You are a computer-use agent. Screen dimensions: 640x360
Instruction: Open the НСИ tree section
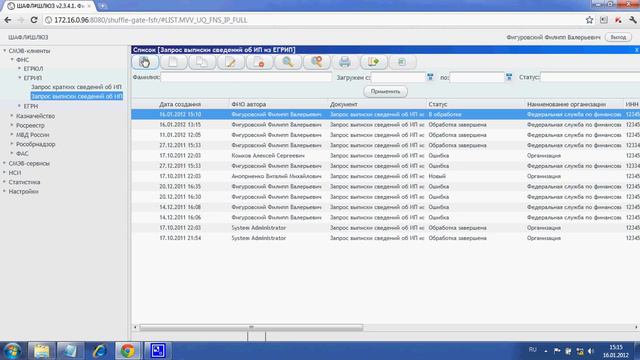pos(15,173)
